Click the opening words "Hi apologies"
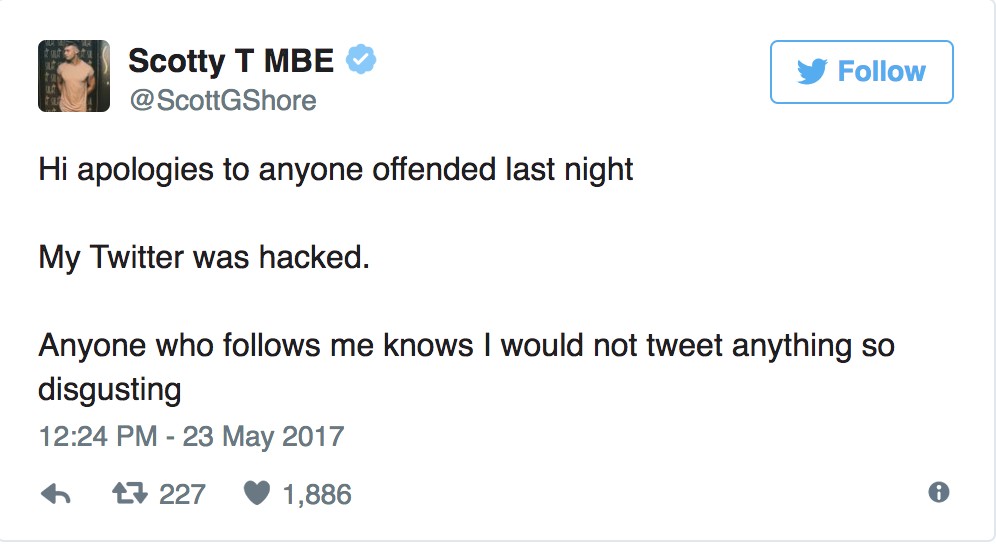 tap(125, 170)
